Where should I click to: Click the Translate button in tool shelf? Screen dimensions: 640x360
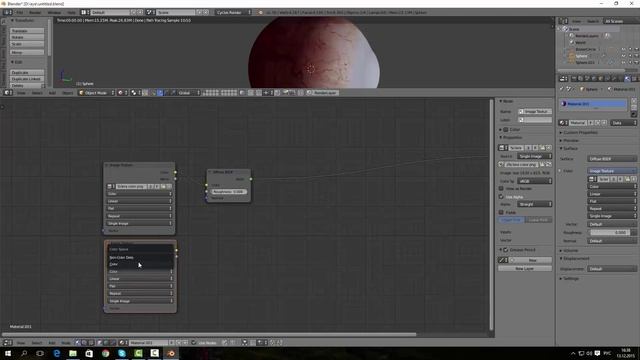coord(27,31)
